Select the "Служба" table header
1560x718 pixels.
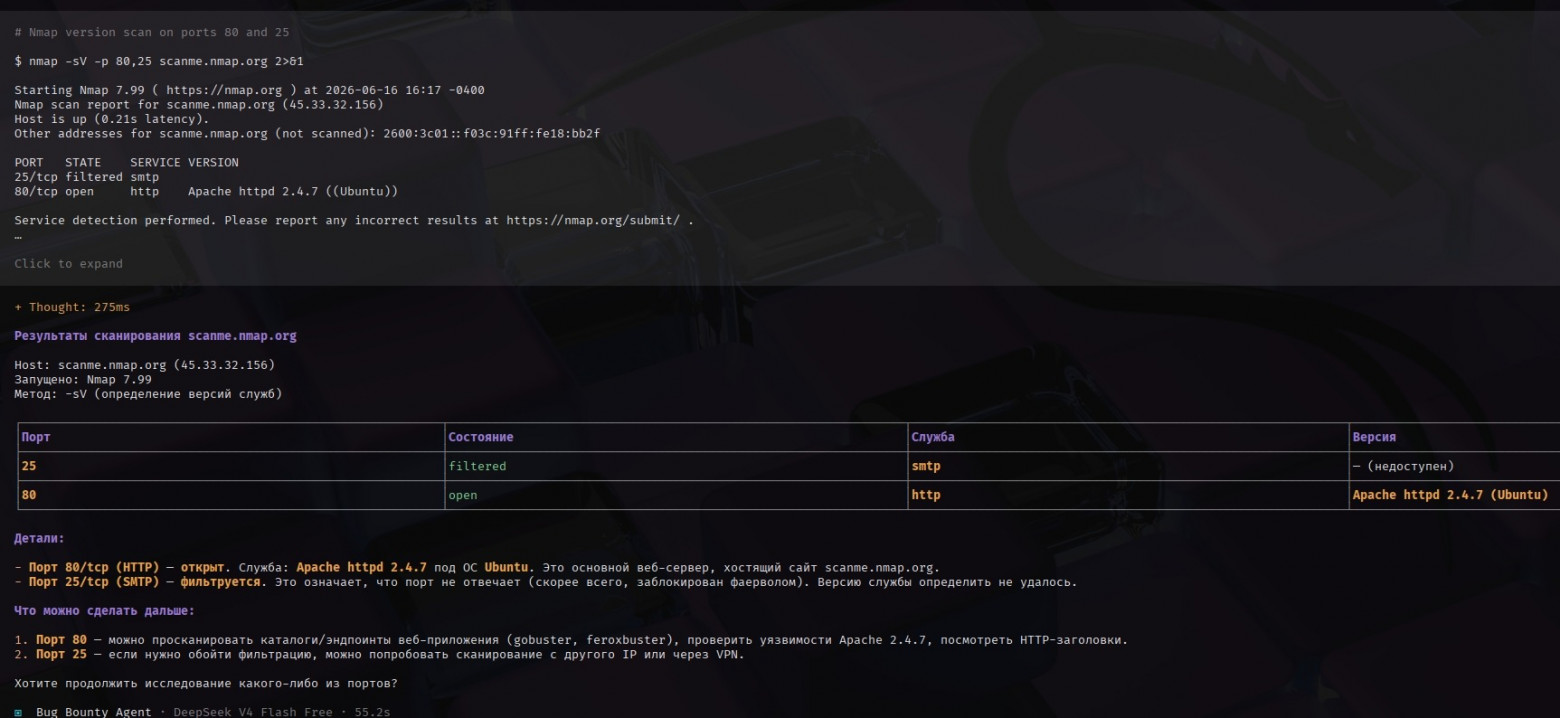tap(933, 437)
